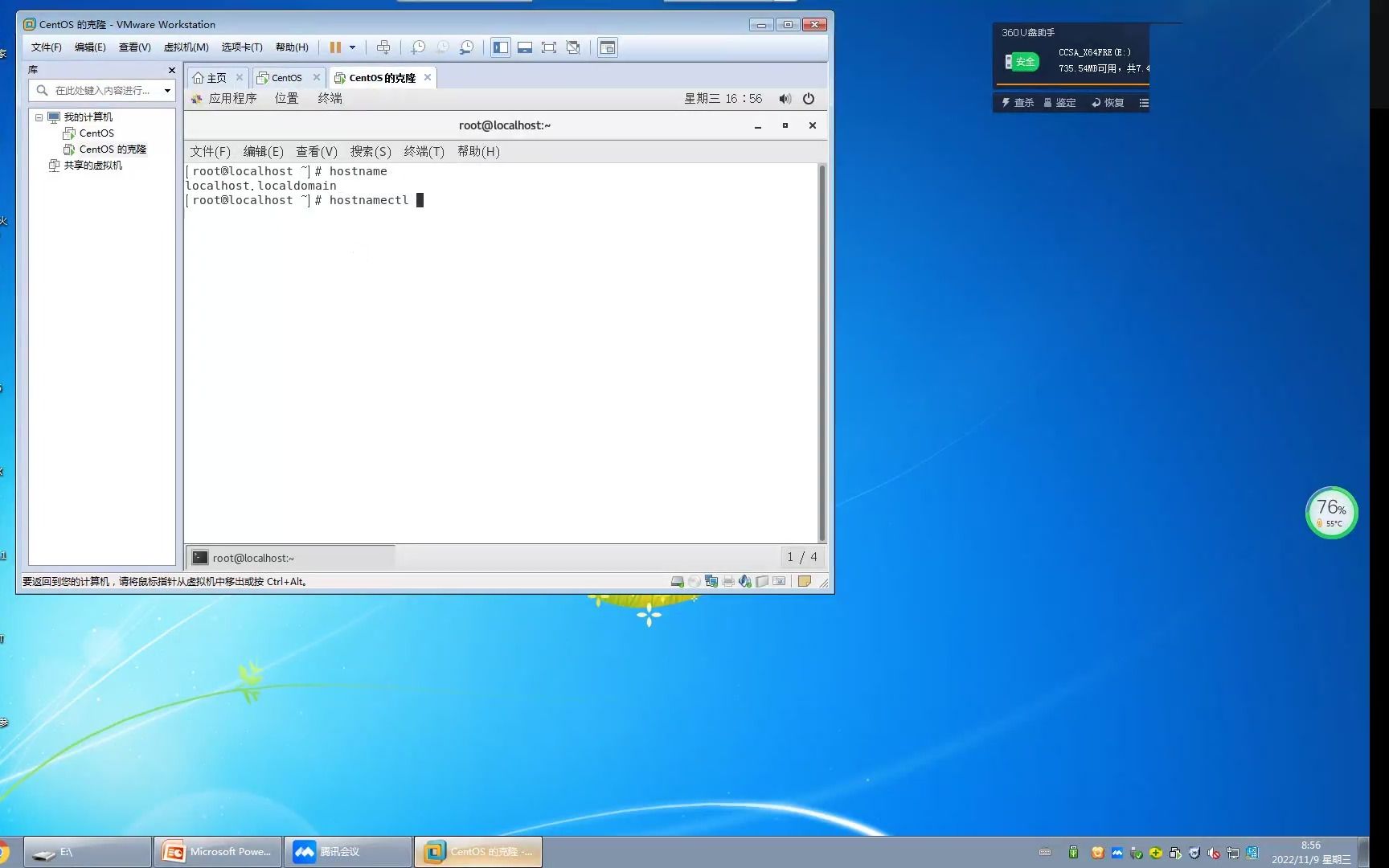
Task: Open terminal 查看(V) menu
Action: coord(317,151)
